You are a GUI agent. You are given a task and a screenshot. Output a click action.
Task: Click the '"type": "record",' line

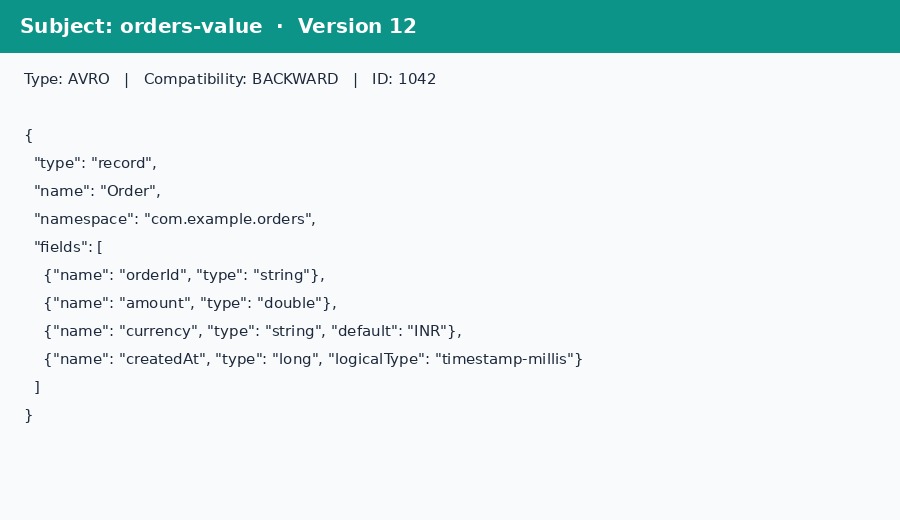[x=95, y=163]
